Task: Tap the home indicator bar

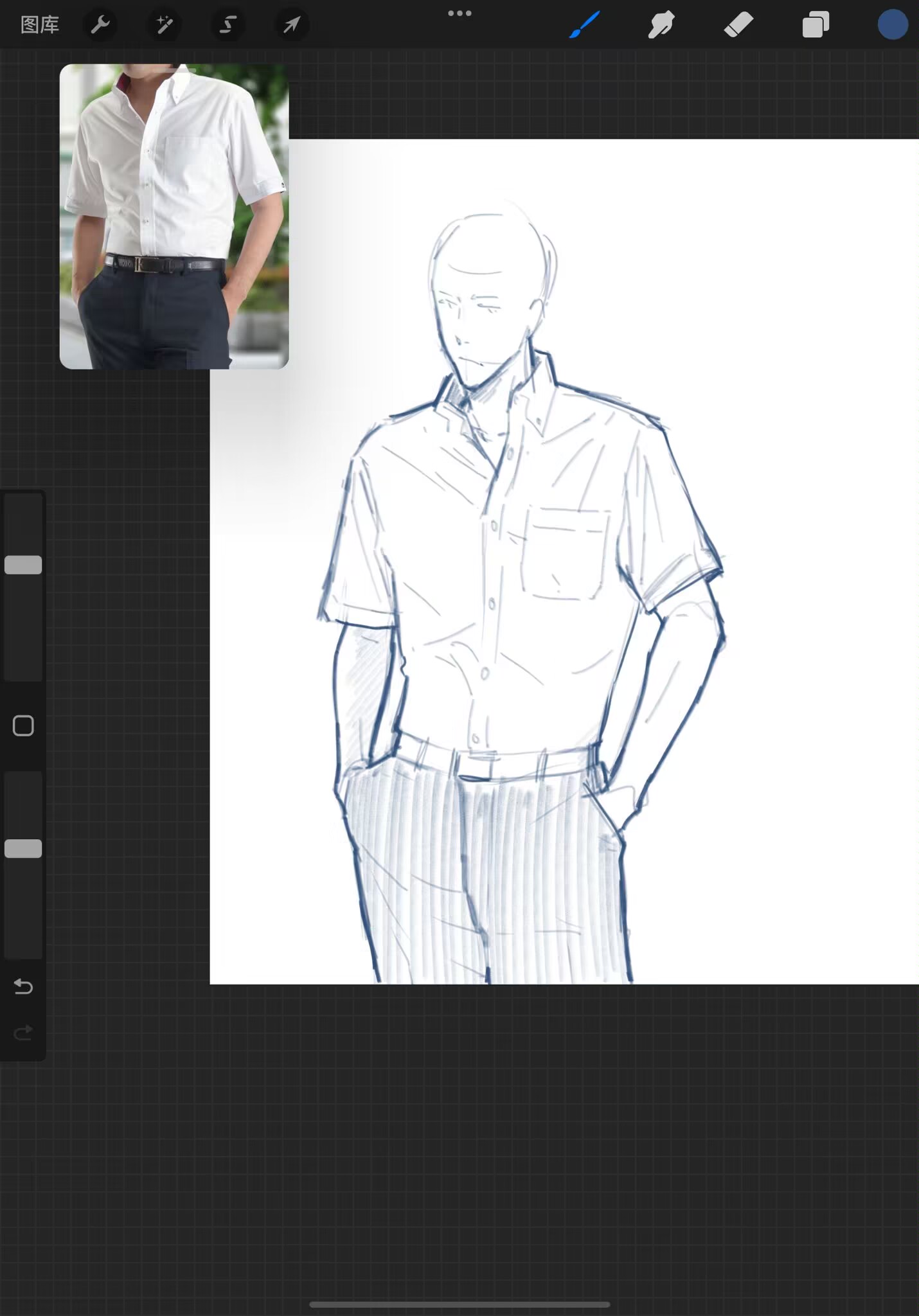Action: pos(459,1304)
